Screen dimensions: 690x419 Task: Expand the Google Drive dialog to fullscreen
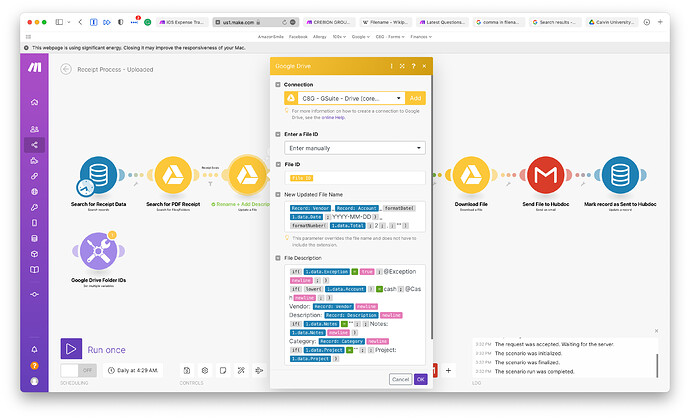[x=402, y=66]
